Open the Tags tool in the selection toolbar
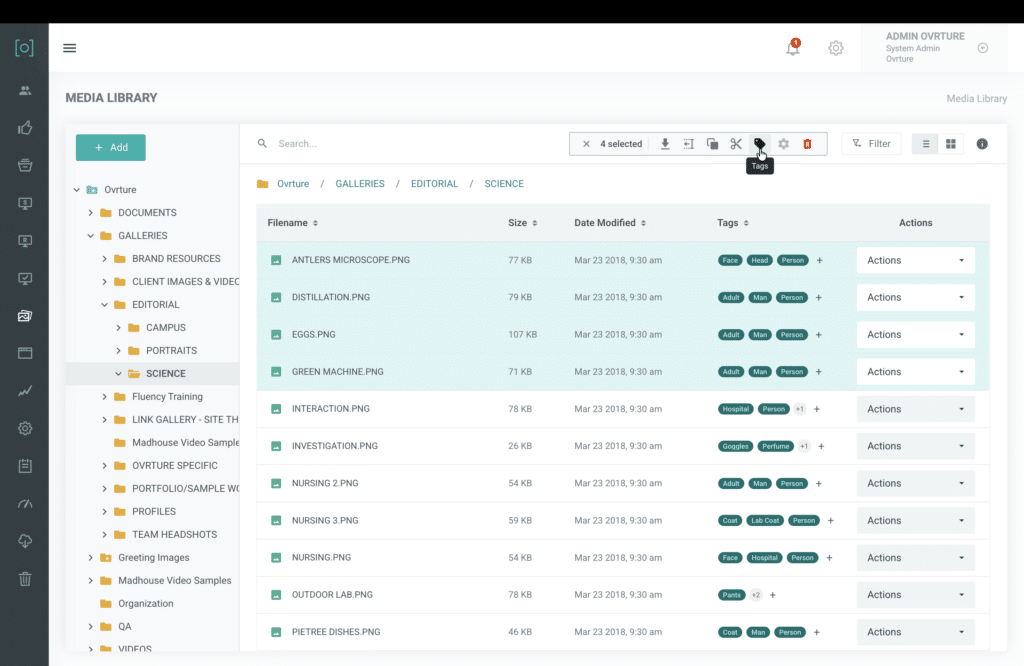The image size is (1024, 666). tap(759, 144)
